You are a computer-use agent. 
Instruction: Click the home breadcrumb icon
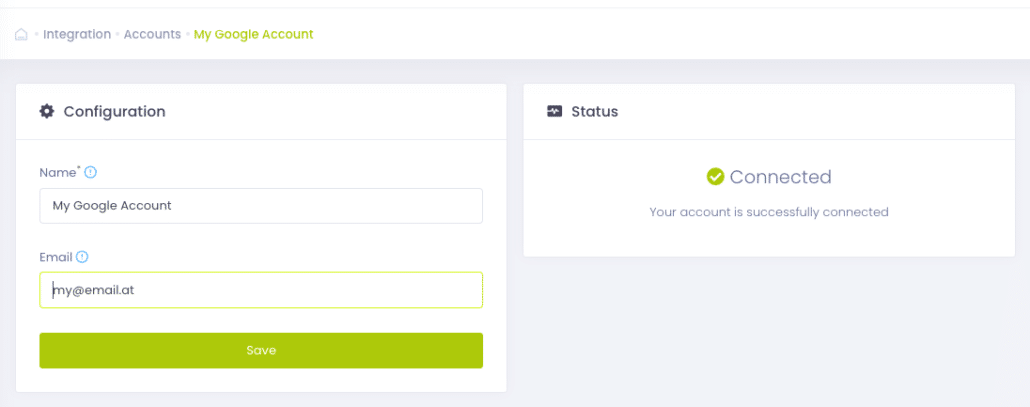tap(21, 34)
